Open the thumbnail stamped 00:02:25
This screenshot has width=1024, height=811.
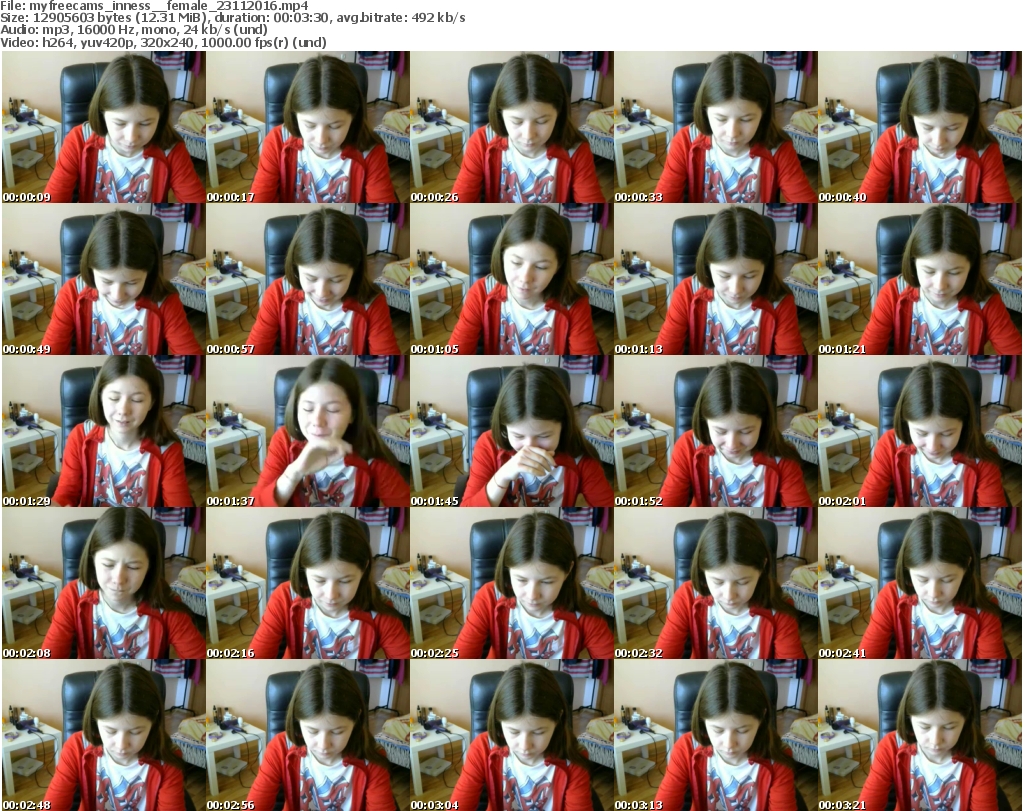coord(511,584)
